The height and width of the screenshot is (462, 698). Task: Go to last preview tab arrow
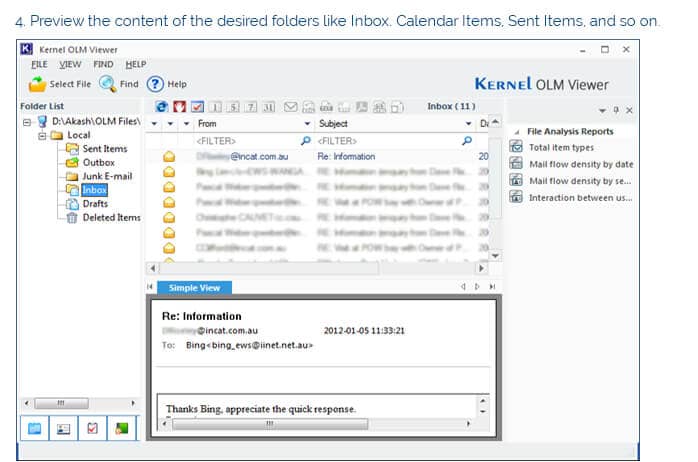tap(492, 287)
